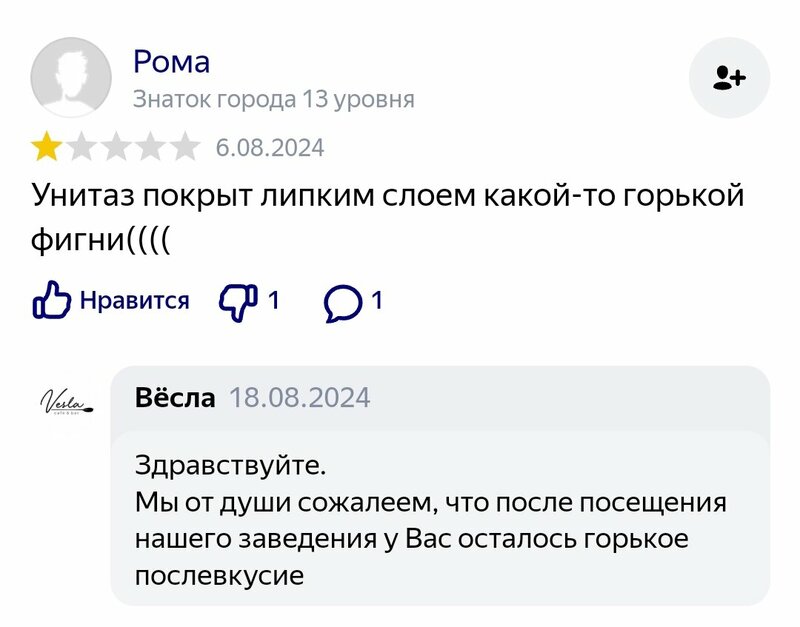Click the Vesla cafe logo
This screenshot has width=800, height=627.
[x=67, y=400]
